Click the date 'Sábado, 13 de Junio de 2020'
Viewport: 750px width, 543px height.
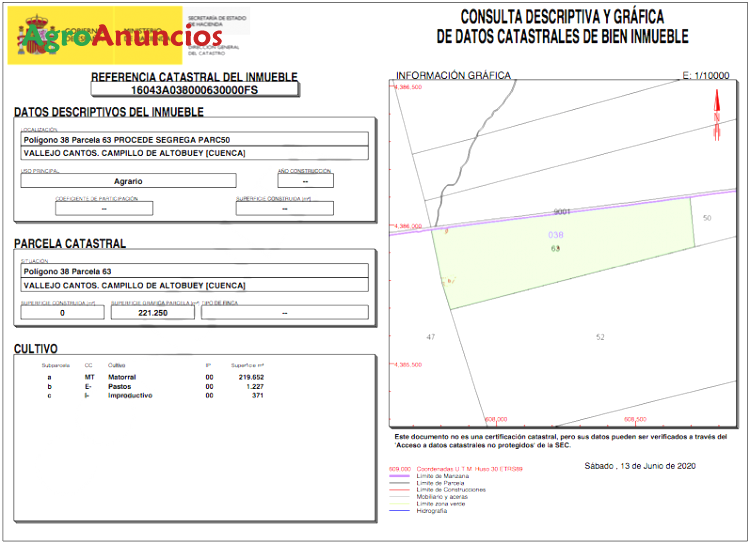(640, 466)
